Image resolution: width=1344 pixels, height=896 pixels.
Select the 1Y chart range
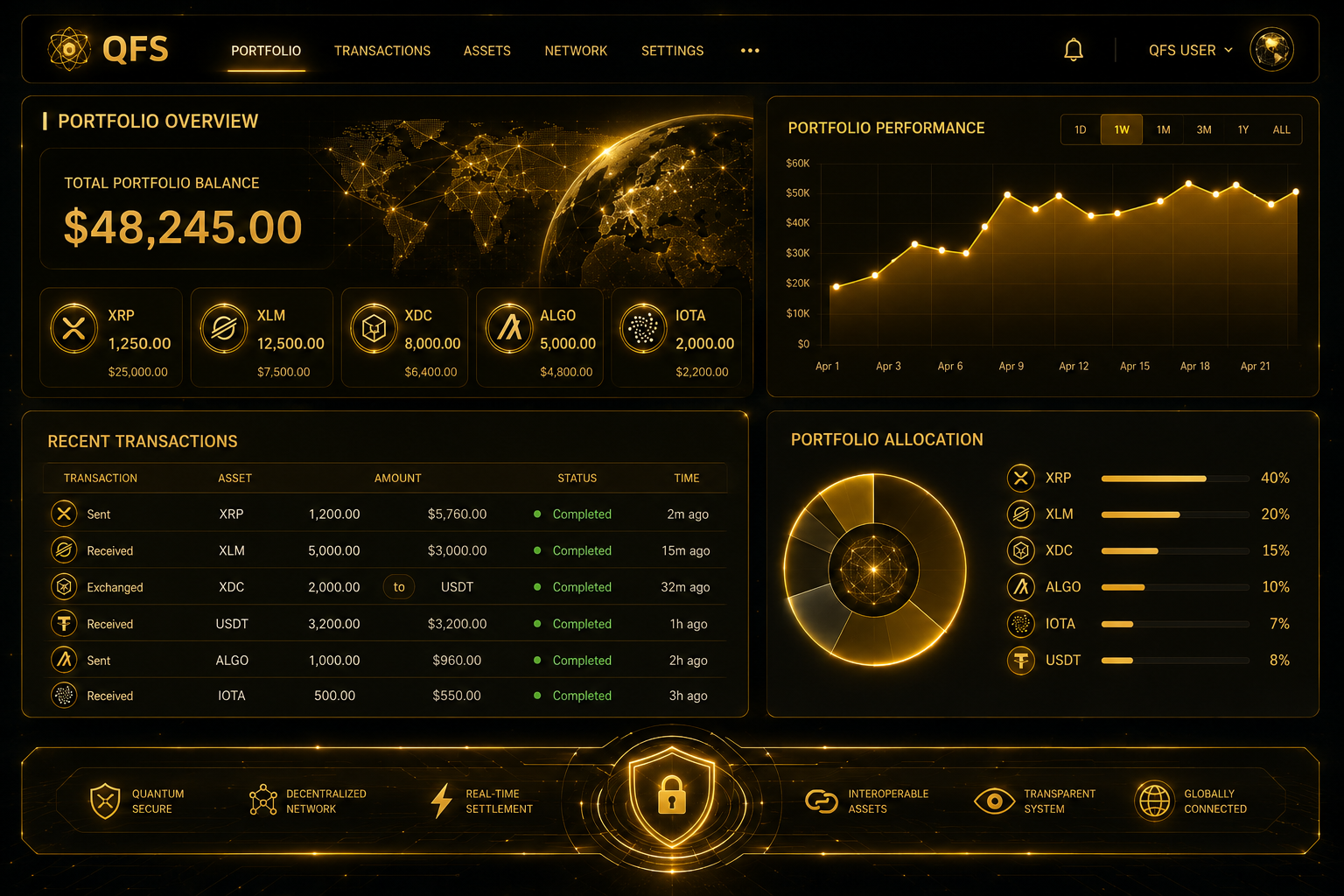[x=1243, y=129]
